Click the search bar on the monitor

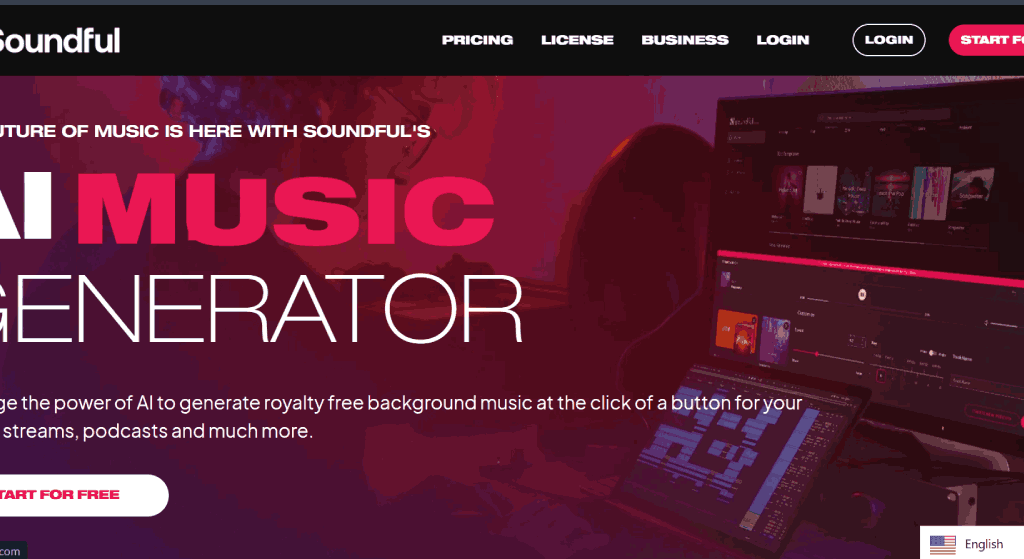[x=882, y=117]
